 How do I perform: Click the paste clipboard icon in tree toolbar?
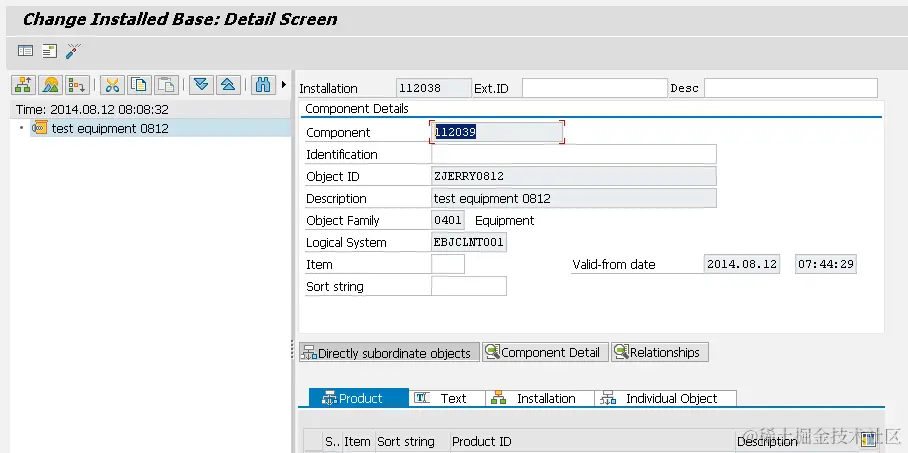[x=166, y=85]
